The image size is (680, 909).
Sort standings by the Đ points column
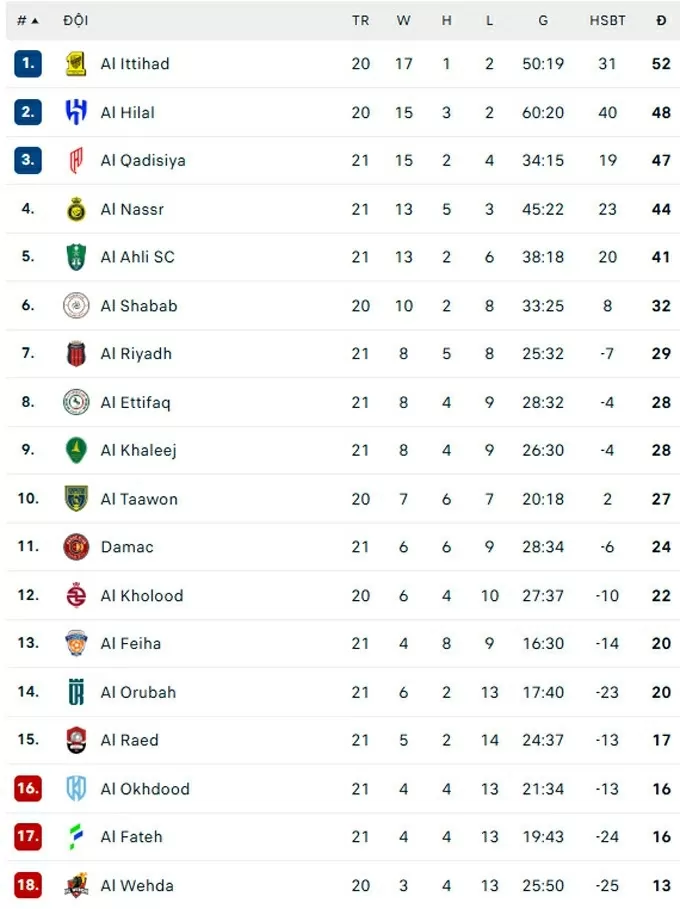(660, 20)
